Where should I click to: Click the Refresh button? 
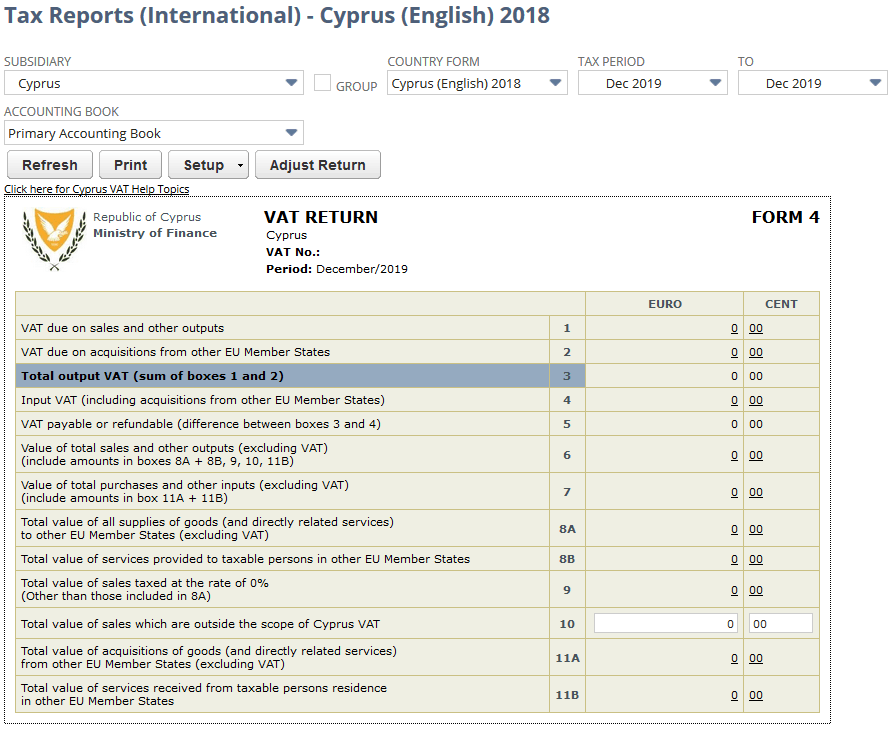[x=49, y=165]
